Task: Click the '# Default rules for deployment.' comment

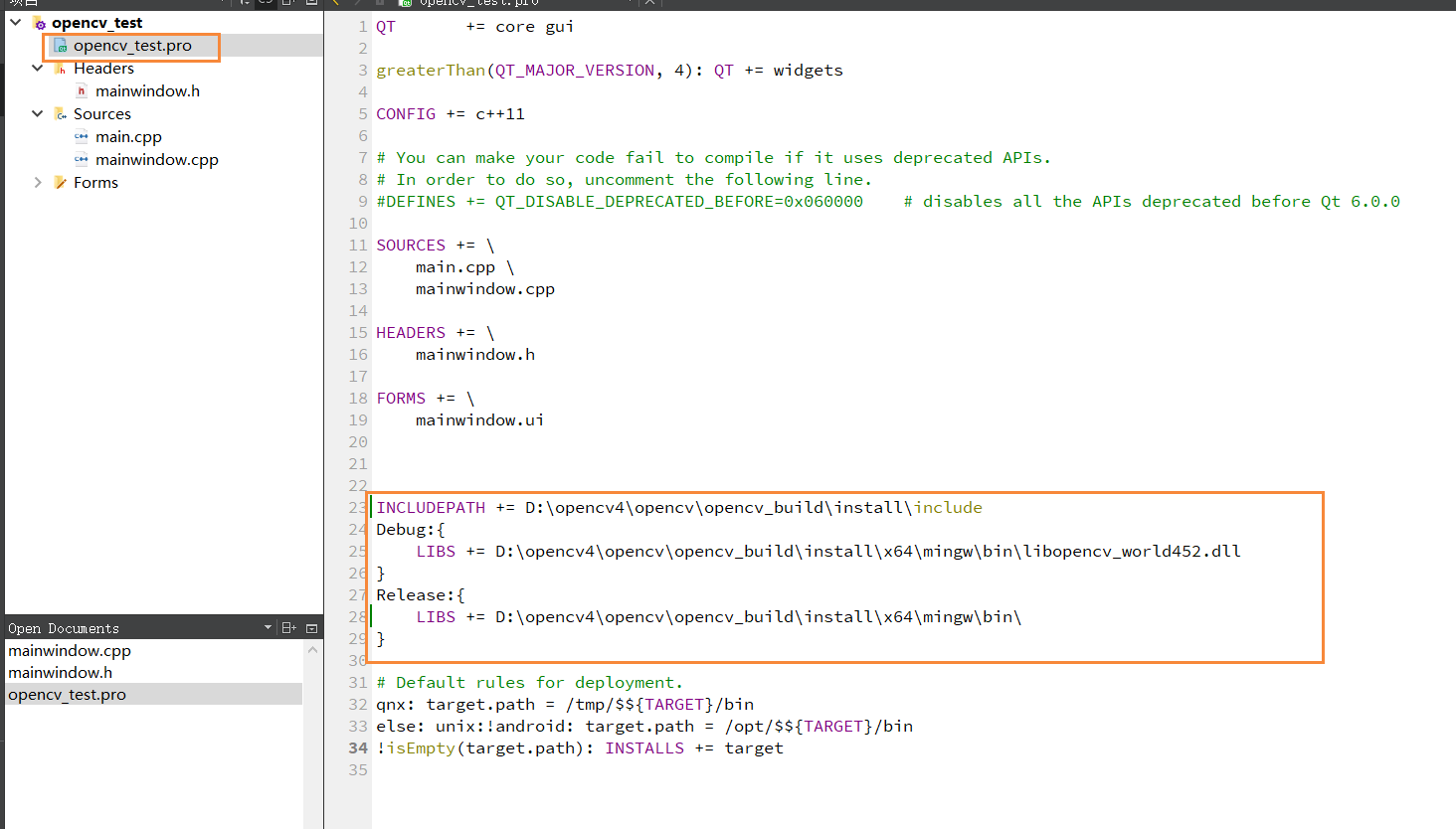Action: coord(530,683)
